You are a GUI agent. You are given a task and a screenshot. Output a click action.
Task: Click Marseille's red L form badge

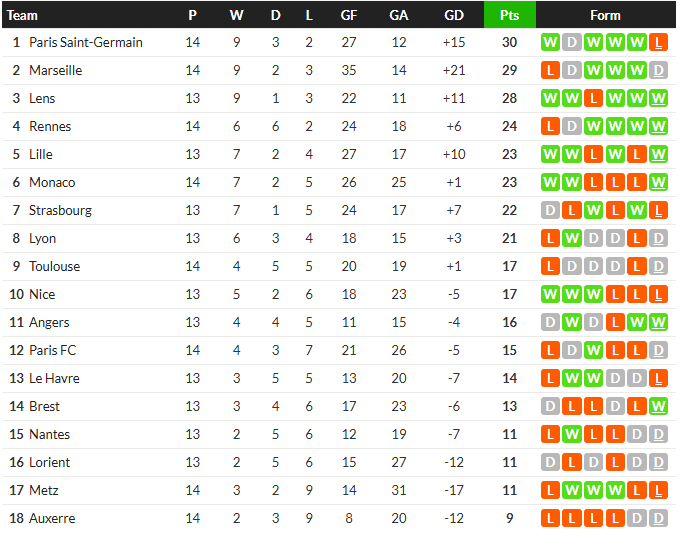click(549, 71)
